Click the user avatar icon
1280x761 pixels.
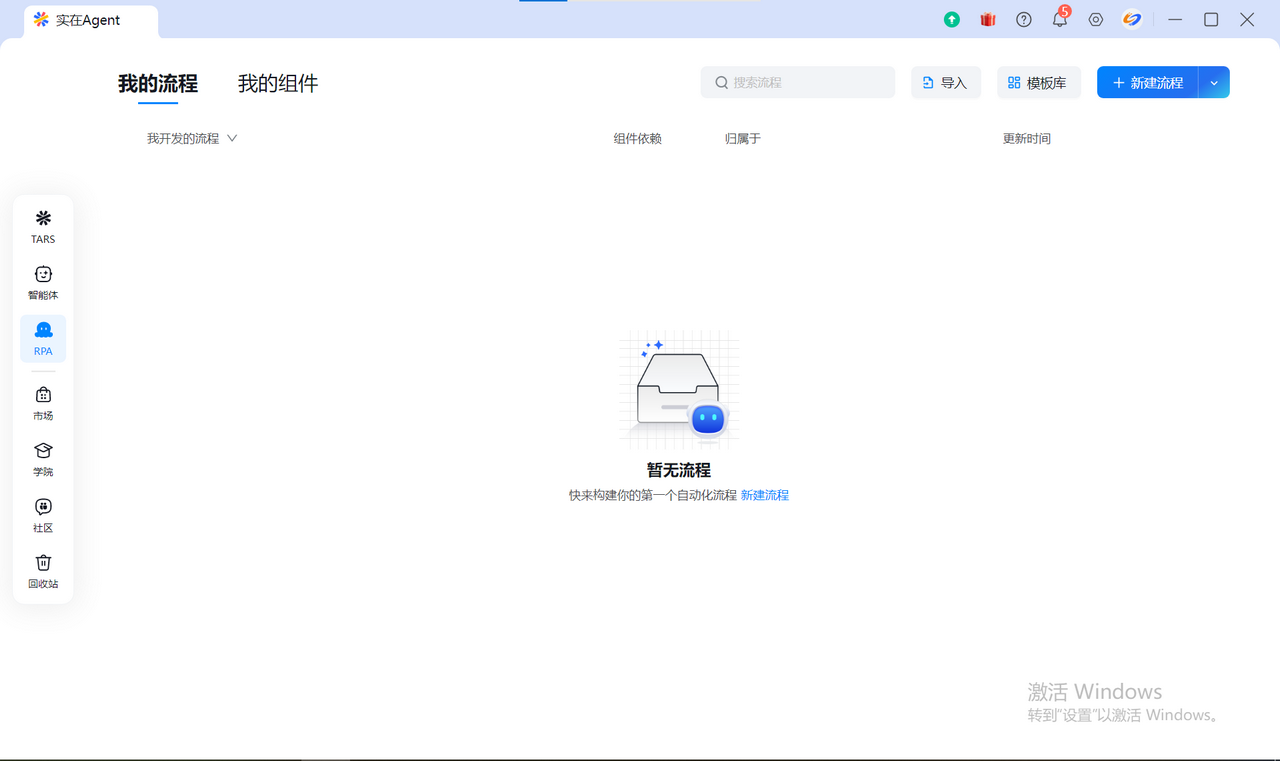(x=1132, y=19)
